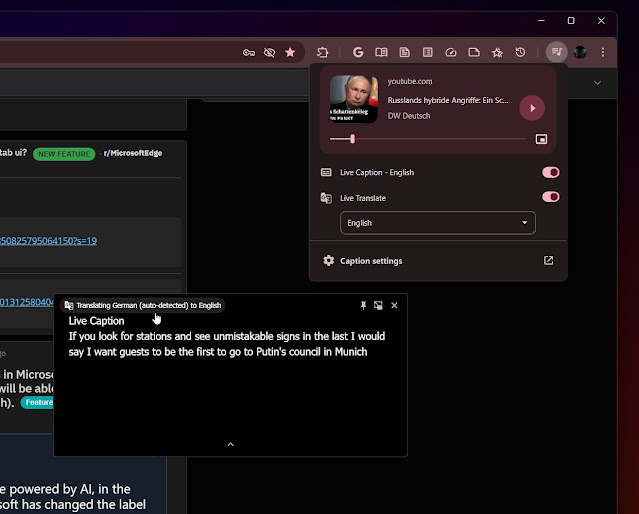Open Caption settings
The image size is (639, 514).
[371, 261]
